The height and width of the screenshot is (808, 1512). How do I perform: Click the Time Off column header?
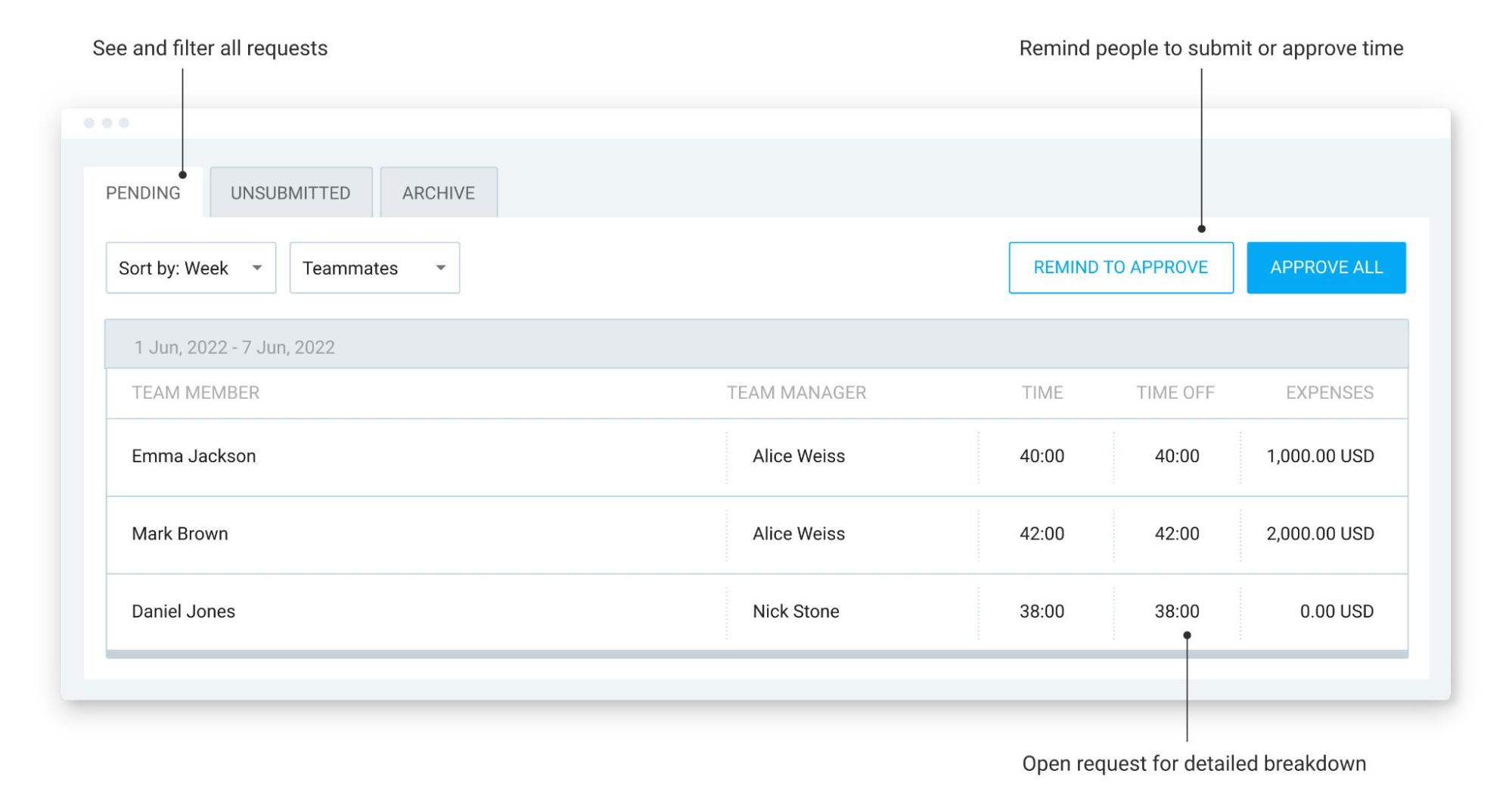pos(1175,393)
